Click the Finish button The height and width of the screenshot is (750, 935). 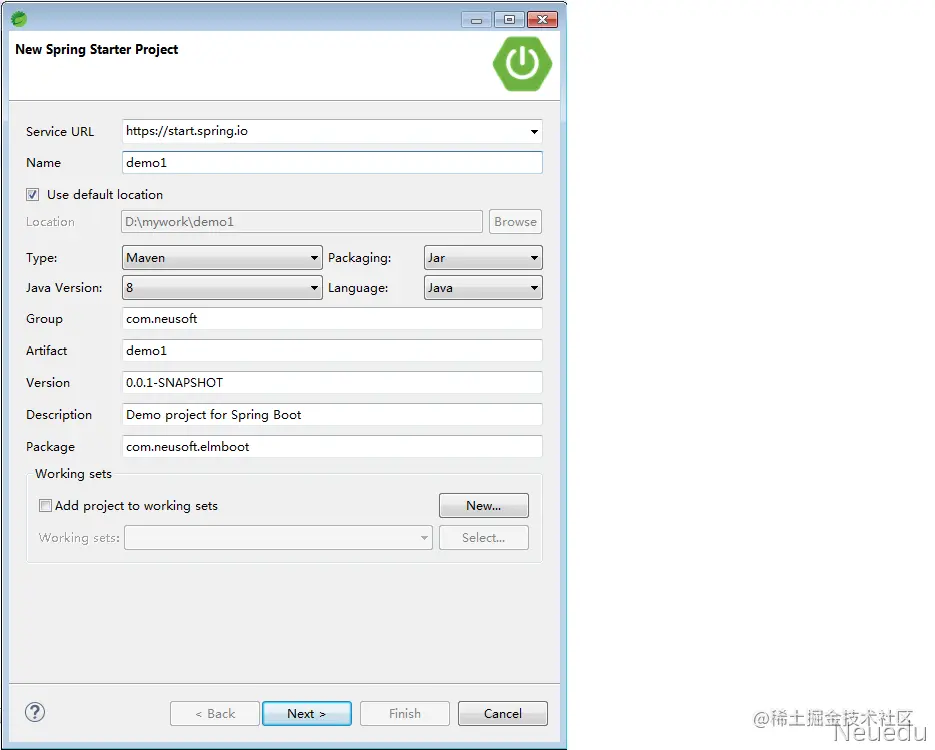(405, 714)
